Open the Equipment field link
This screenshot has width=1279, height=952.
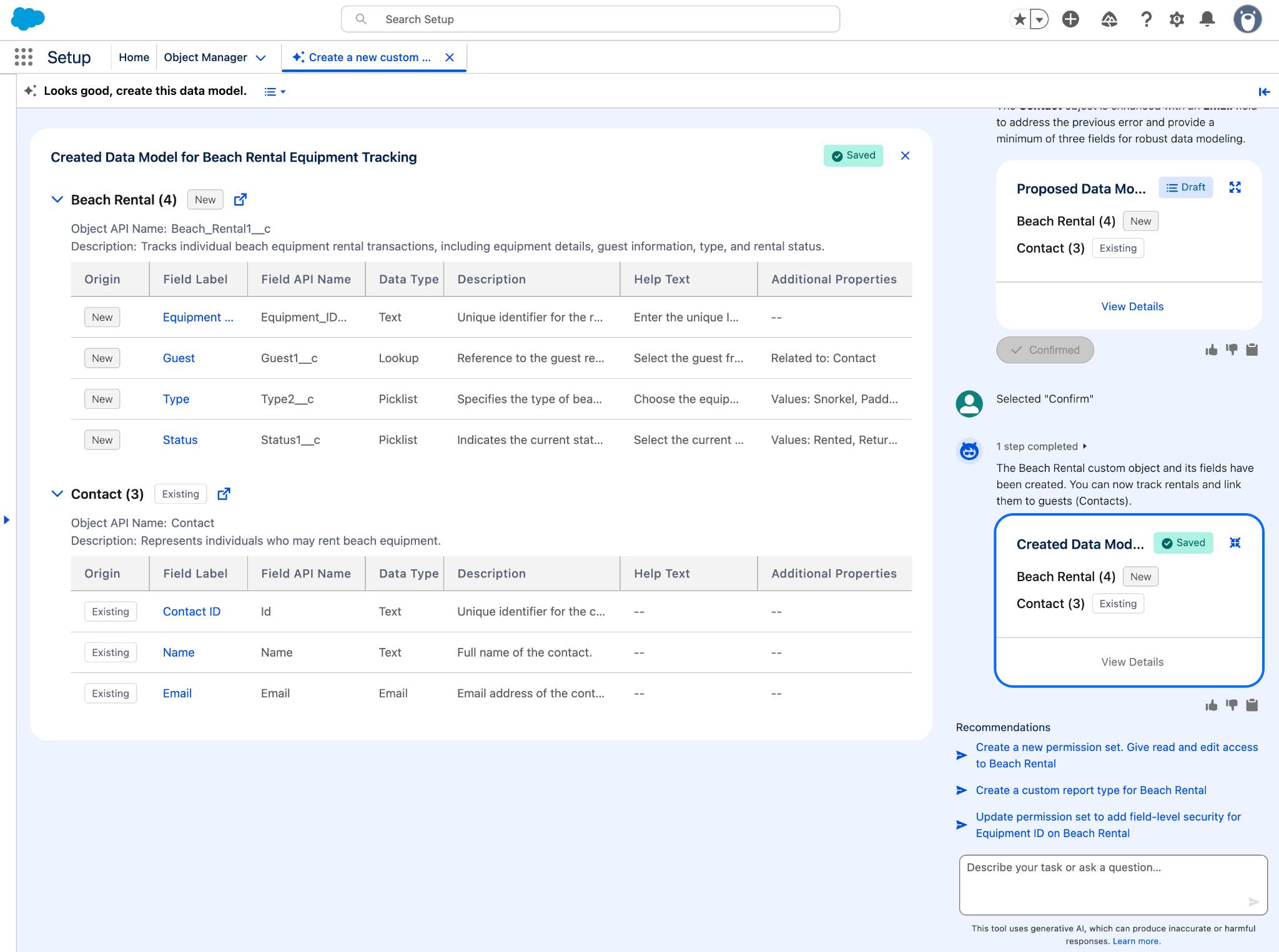coord(198,317)
